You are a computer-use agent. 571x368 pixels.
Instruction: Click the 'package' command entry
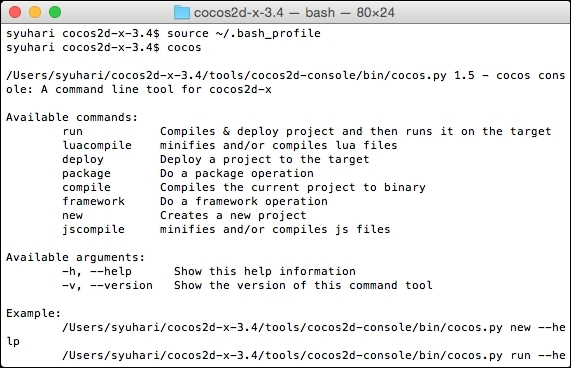click(86, 173)
